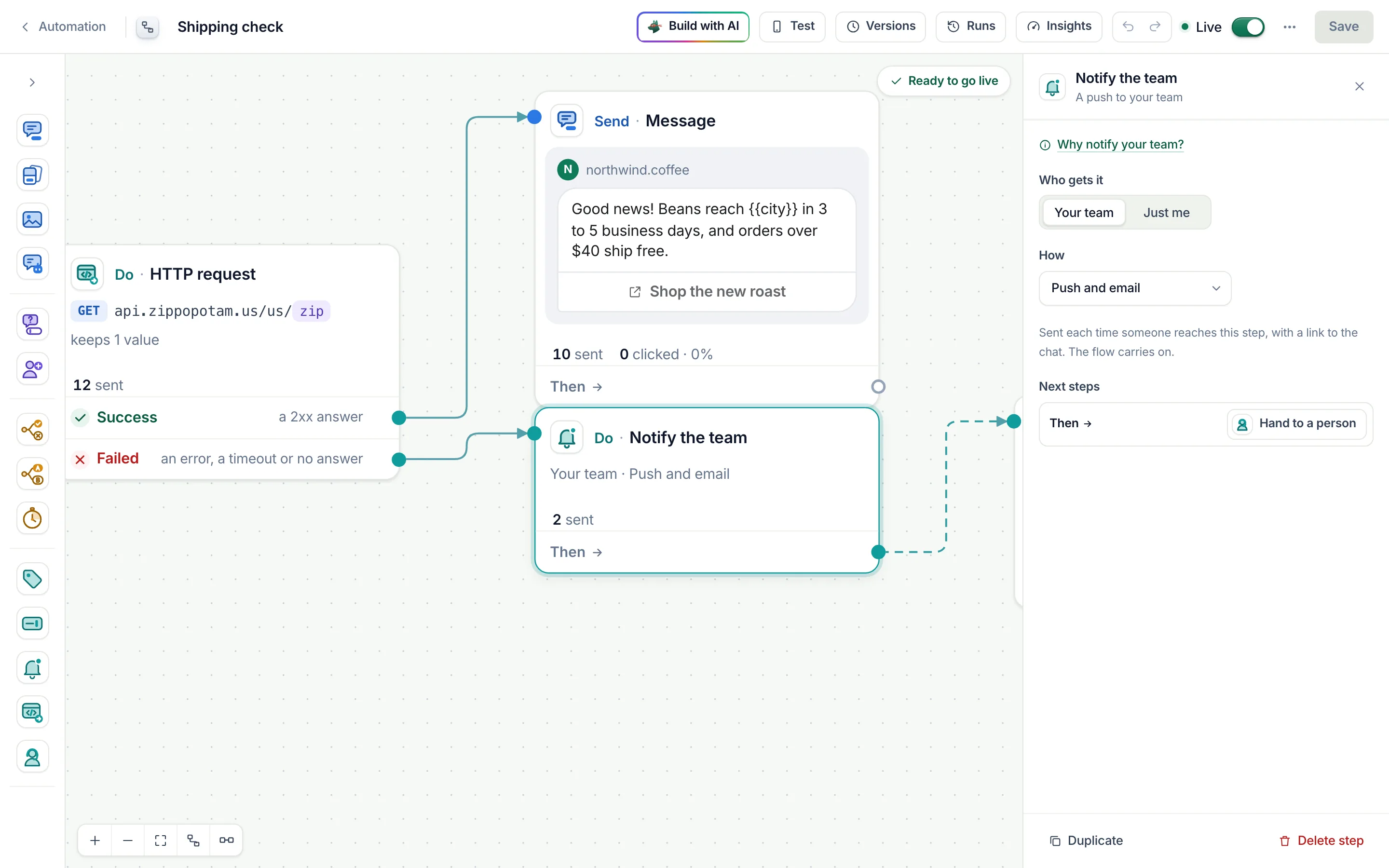Add a Send Message step from sidebar
This screenshot has width=1389, height=868.
[x=33, y=130]
